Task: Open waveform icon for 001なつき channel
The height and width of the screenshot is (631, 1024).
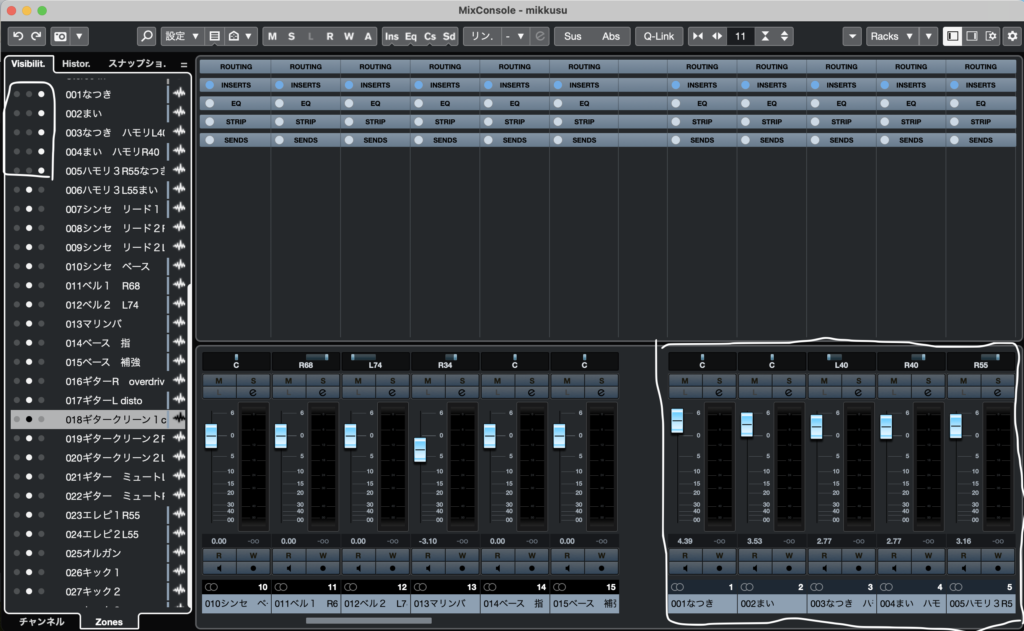Action: coord(180,94)
